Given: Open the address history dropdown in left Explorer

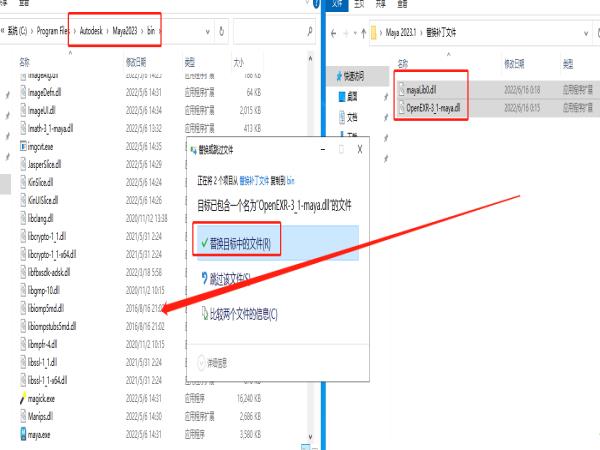Looking at the screenshot, I should pos(207,32).
